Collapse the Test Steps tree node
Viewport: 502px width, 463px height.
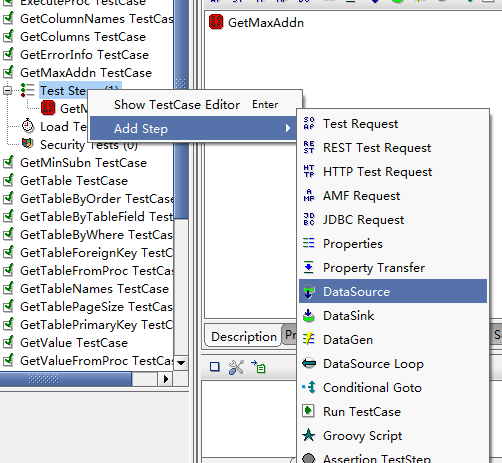point(7,90)
